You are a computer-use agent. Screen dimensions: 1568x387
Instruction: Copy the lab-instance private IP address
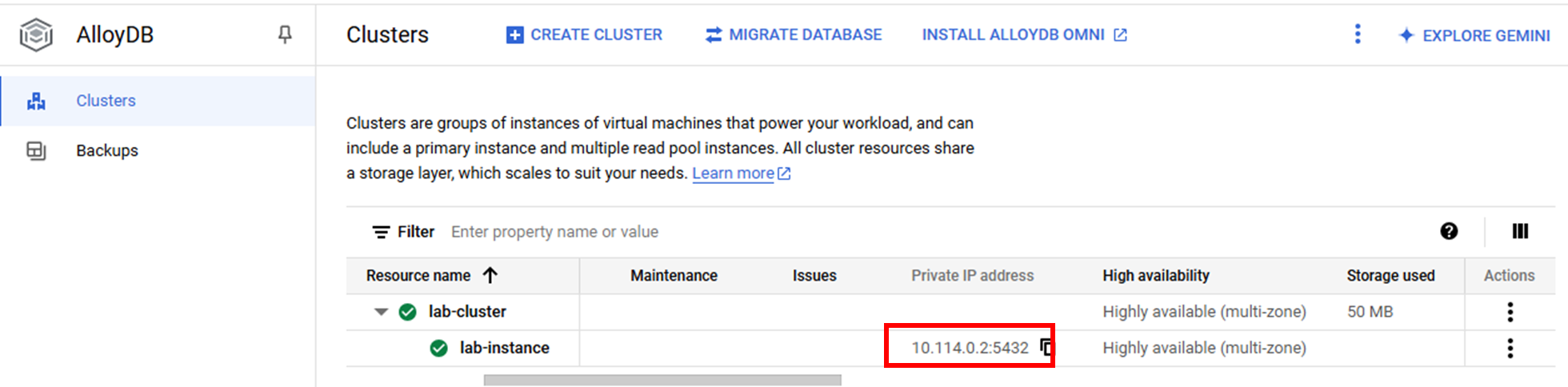1046,347
